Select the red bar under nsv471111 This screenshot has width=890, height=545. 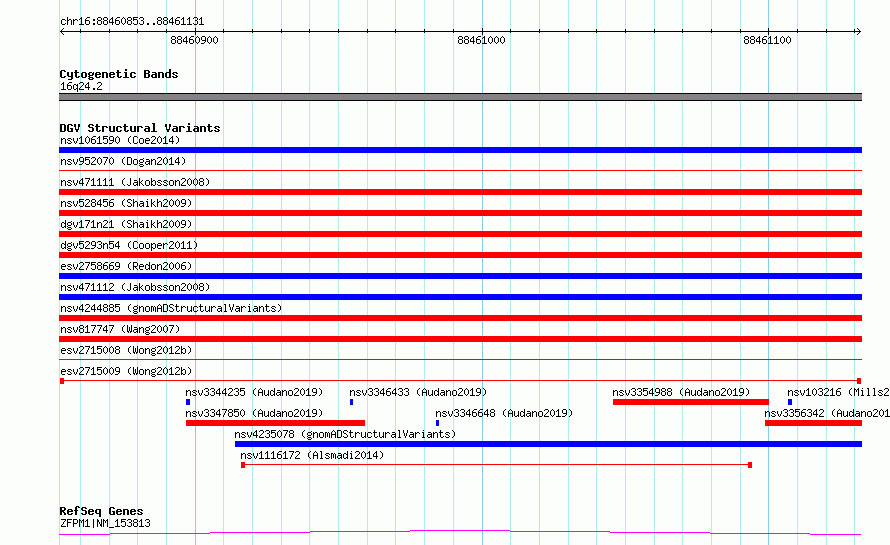point(460,192)
